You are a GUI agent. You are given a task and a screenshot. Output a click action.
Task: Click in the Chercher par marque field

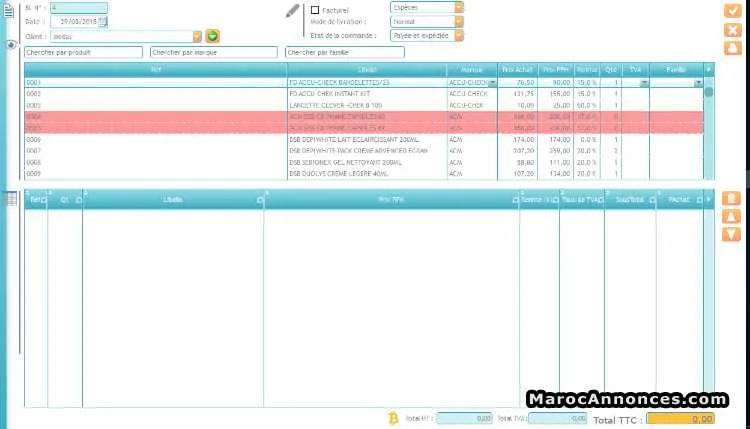(213, 52)
